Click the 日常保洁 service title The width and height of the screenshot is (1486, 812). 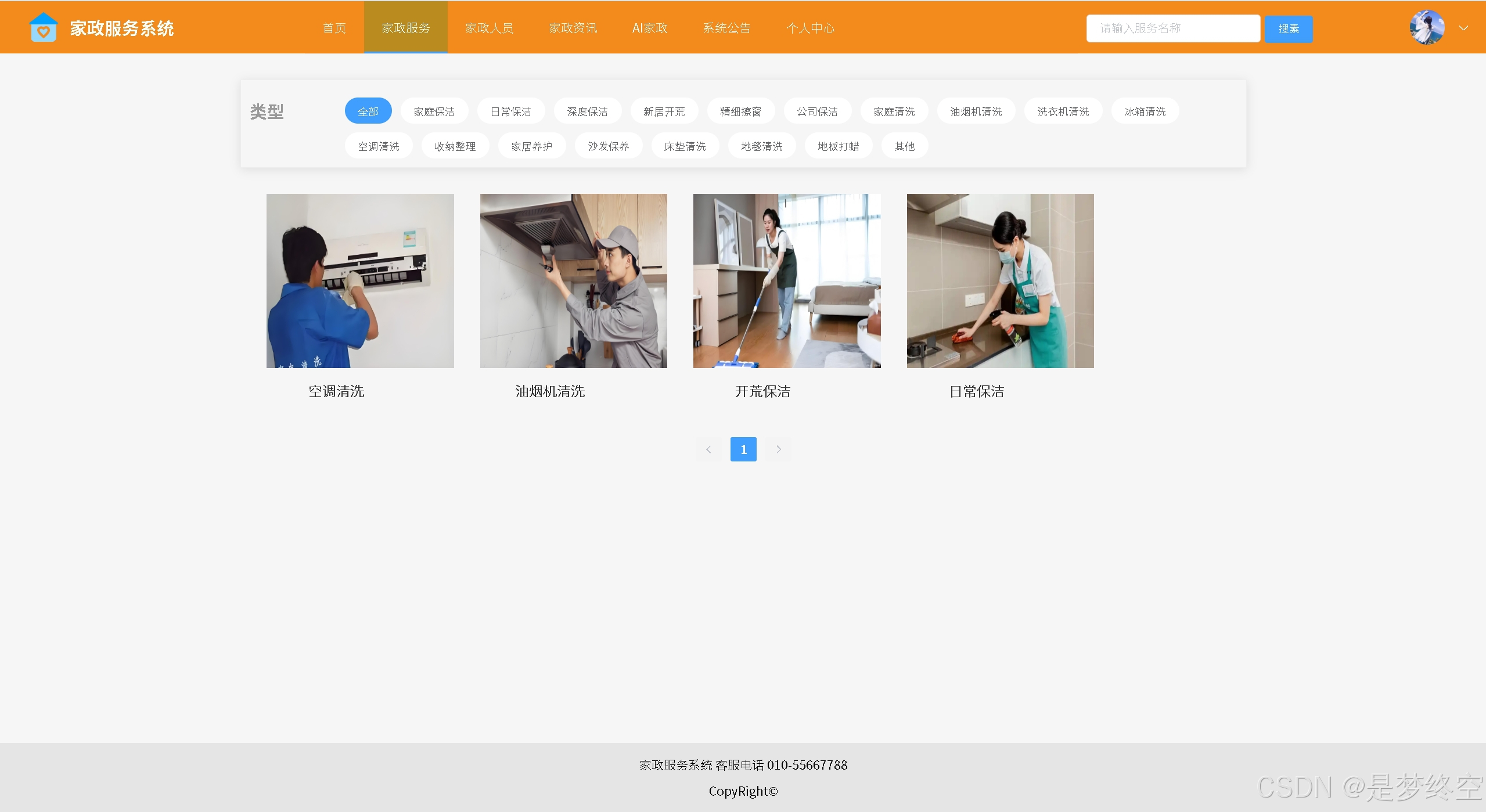(x=976, y=391)
